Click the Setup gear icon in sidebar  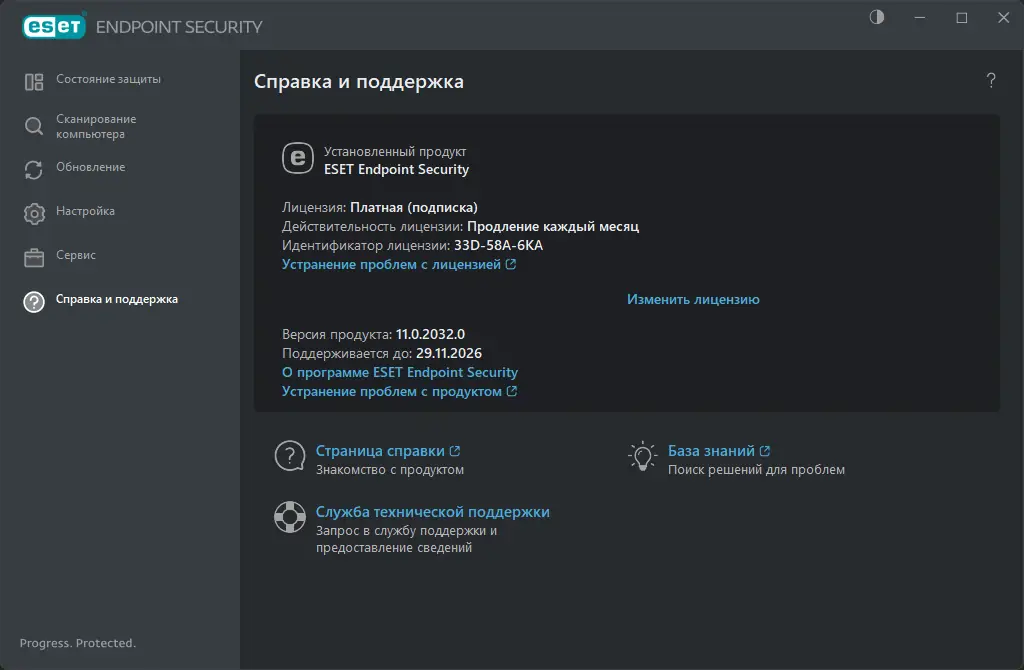[x=34, y=213]
